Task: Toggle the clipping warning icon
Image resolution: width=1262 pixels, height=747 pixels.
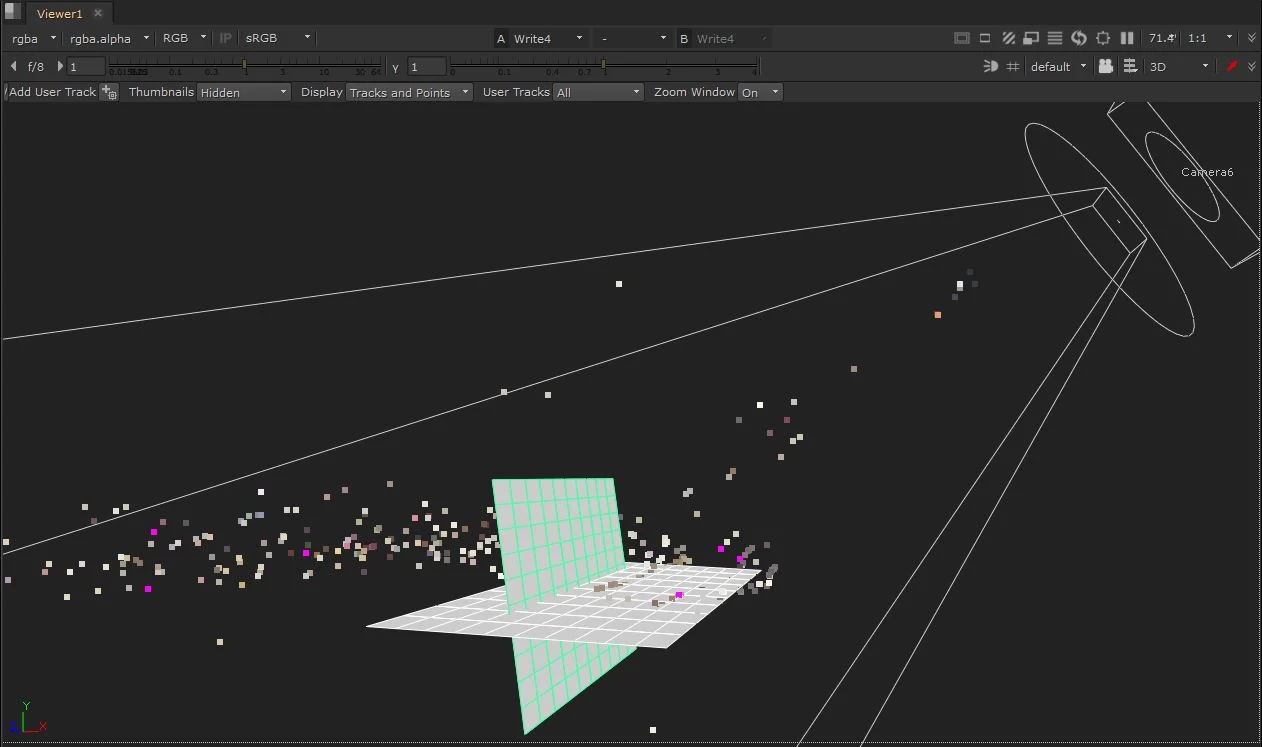Action: pyautogui.click(x=961, y=38)
